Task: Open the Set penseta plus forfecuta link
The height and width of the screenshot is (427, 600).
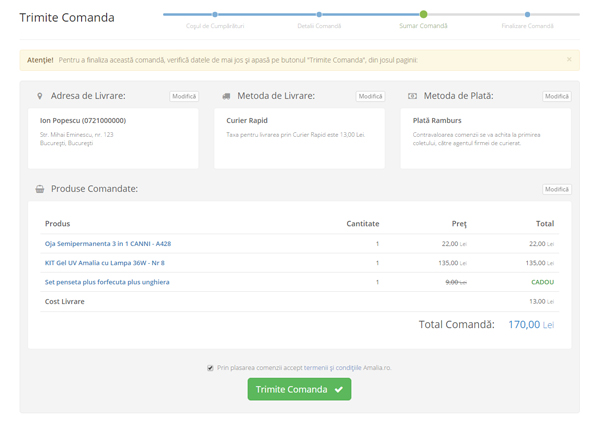Action: (x=107, y=282)
